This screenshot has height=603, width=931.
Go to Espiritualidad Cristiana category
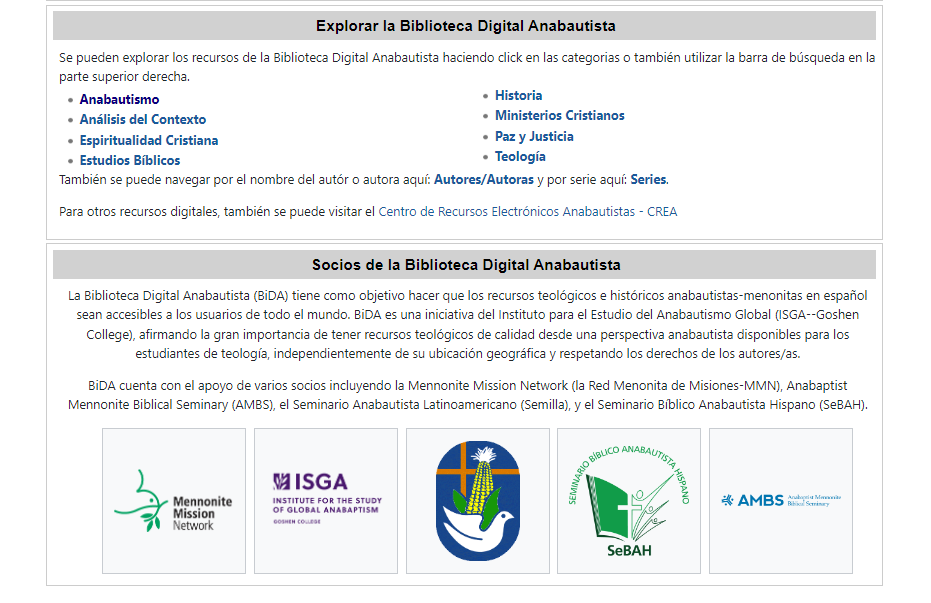tap(149, 140)
